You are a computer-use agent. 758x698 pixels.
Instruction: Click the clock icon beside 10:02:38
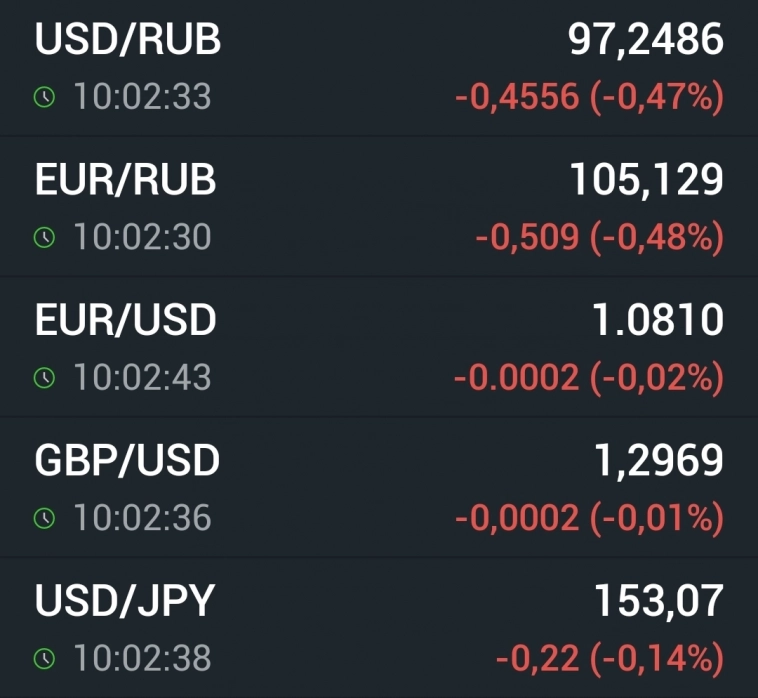(x=43, y=658)
